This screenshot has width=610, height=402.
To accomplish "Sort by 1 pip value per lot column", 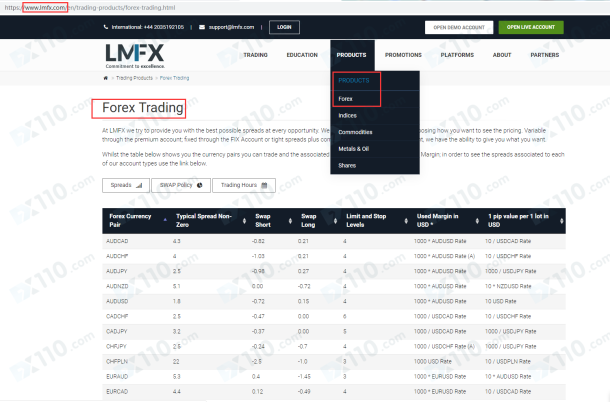I will [525, 221].
